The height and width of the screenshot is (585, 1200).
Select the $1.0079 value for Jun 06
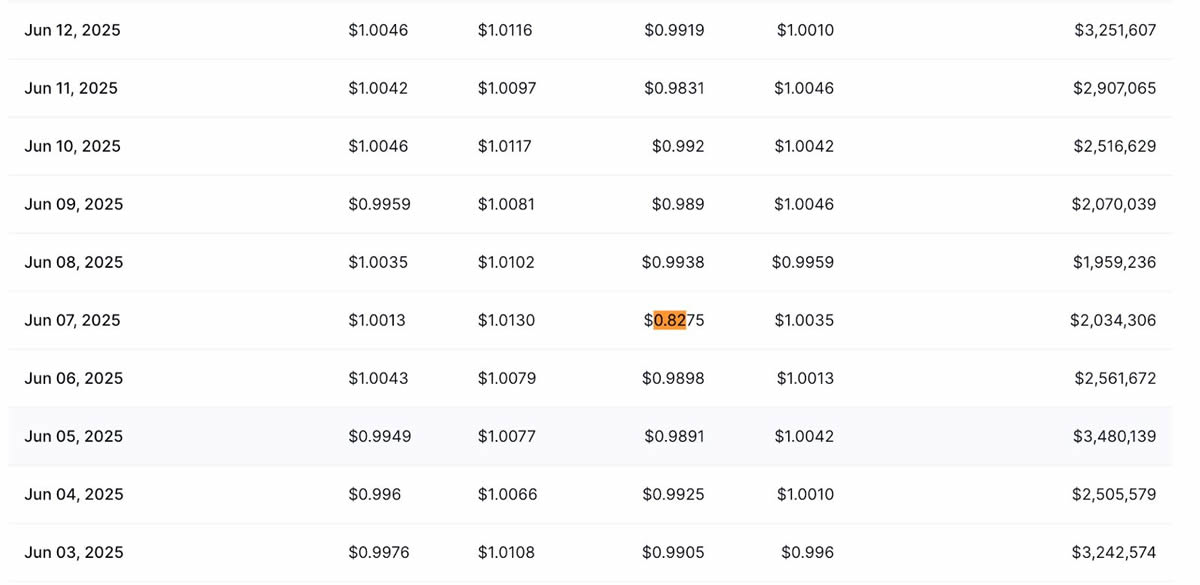click(506, 378)
